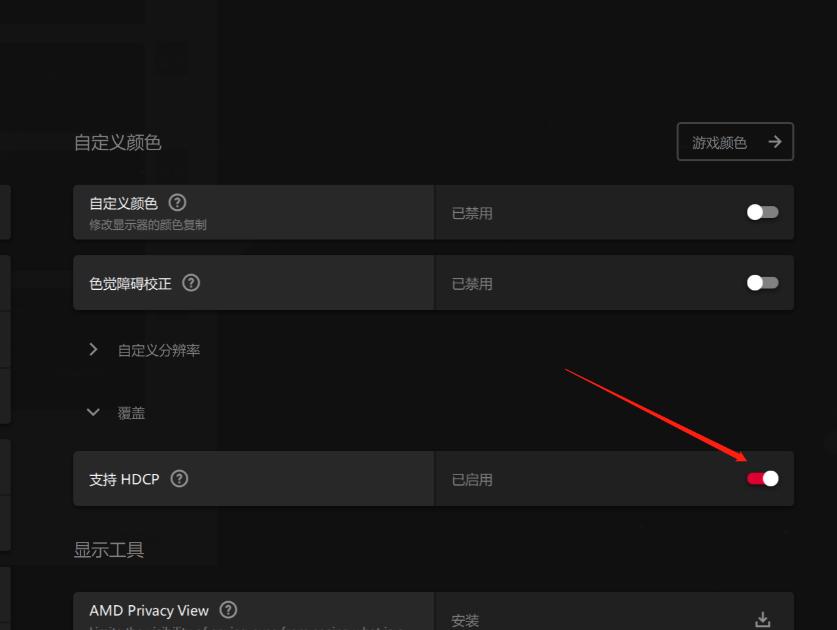Select the AMD Privacy View entry
This screenshot has width=837, height=630.
(x=300, y=610)
